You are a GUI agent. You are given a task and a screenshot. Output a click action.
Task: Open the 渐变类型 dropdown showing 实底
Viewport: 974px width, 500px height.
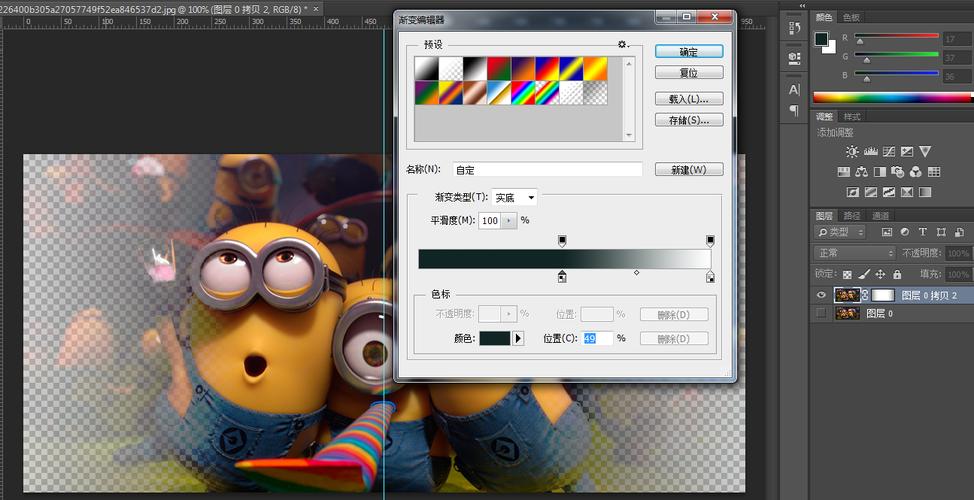[x=515, y=198]
